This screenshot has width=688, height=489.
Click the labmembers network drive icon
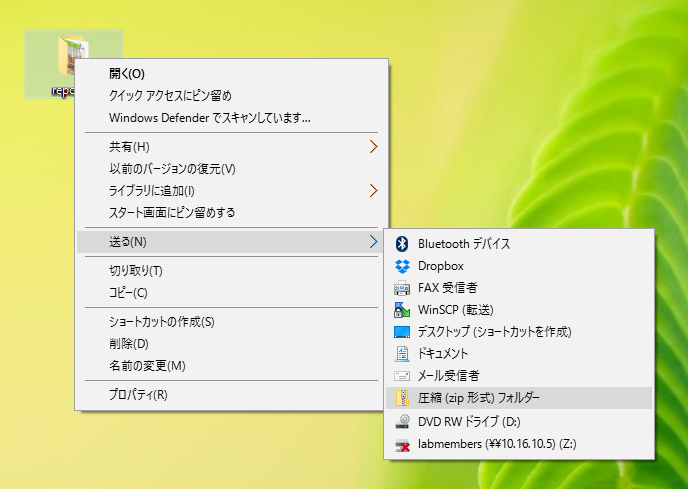402,443
